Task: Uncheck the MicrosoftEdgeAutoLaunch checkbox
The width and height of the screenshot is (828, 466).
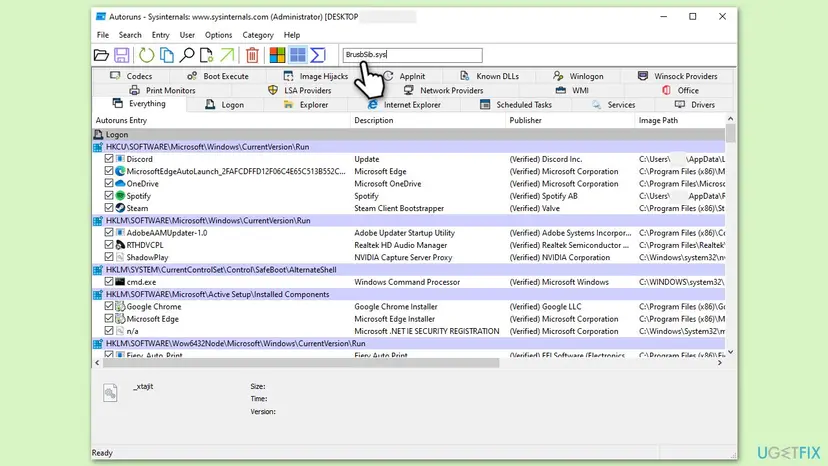Action: (109, 171)
